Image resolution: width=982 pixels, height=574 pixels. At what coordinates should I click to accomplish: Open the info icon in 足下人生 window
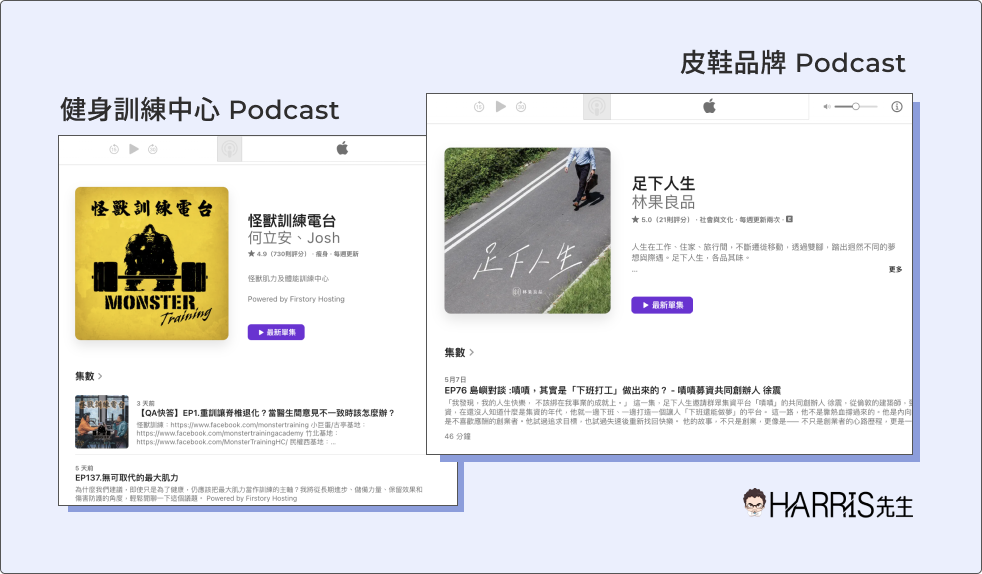[x=897, y=107]
